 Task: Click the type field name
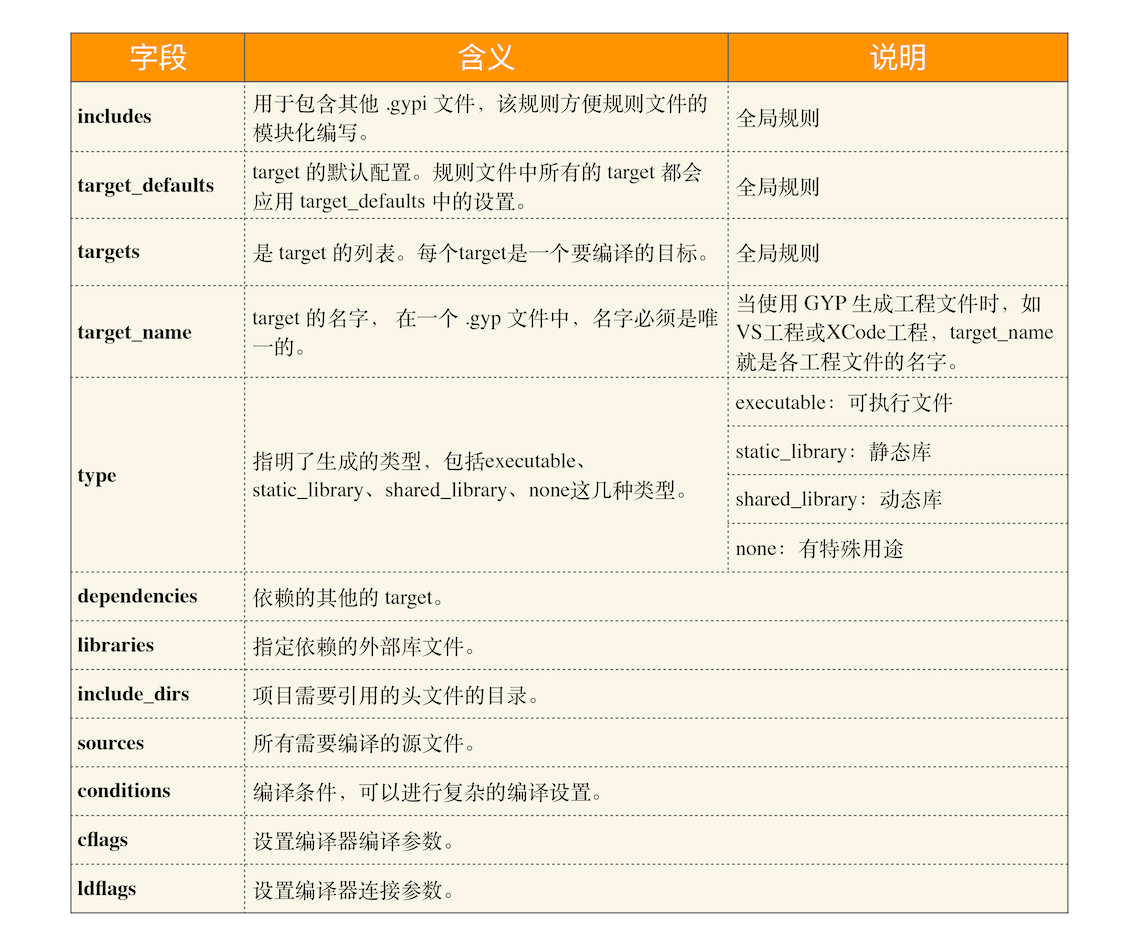pos(97,476)
